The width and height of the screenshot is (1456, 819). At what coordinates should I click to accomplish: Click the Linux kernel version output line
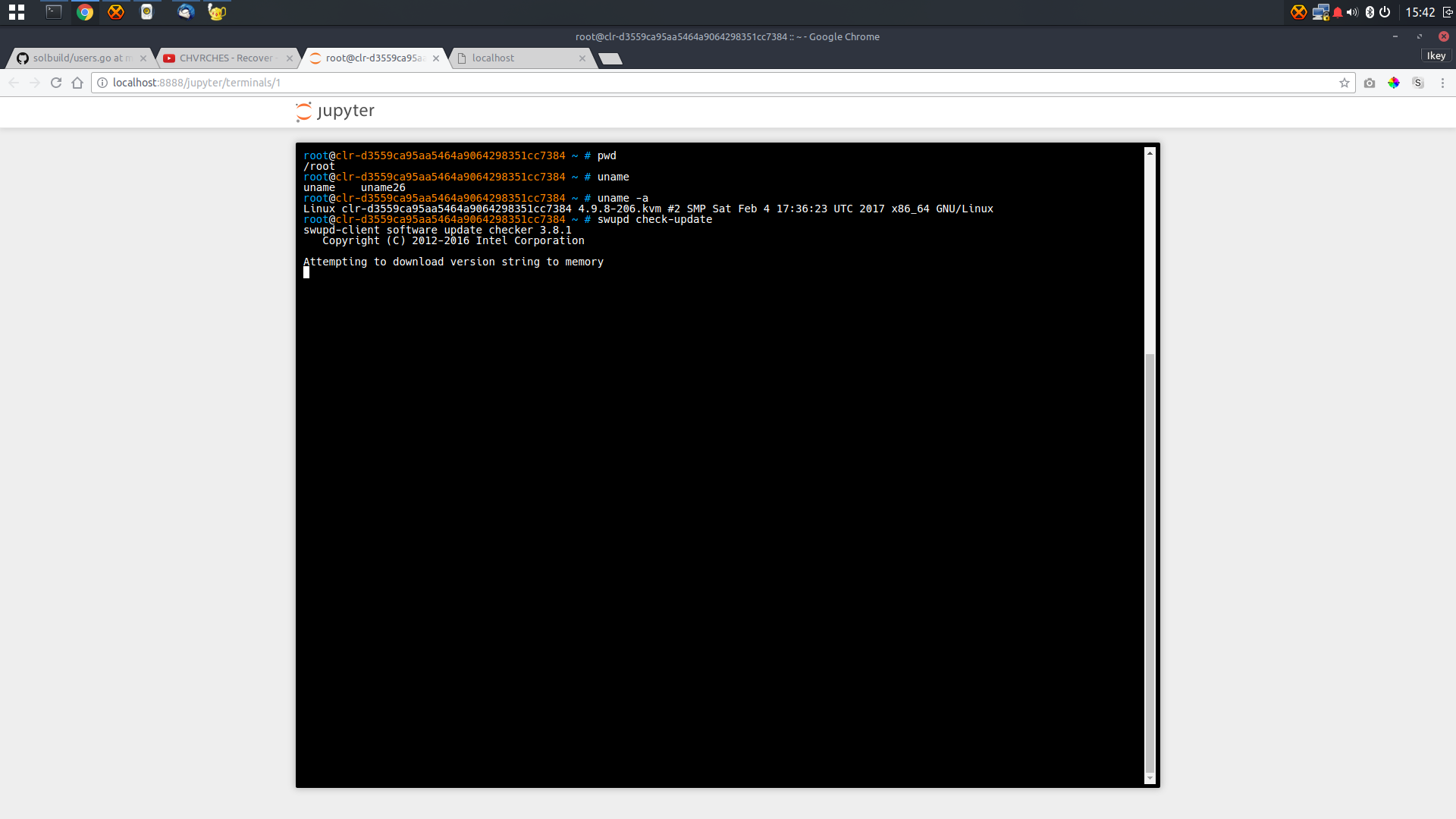(648, 209)
